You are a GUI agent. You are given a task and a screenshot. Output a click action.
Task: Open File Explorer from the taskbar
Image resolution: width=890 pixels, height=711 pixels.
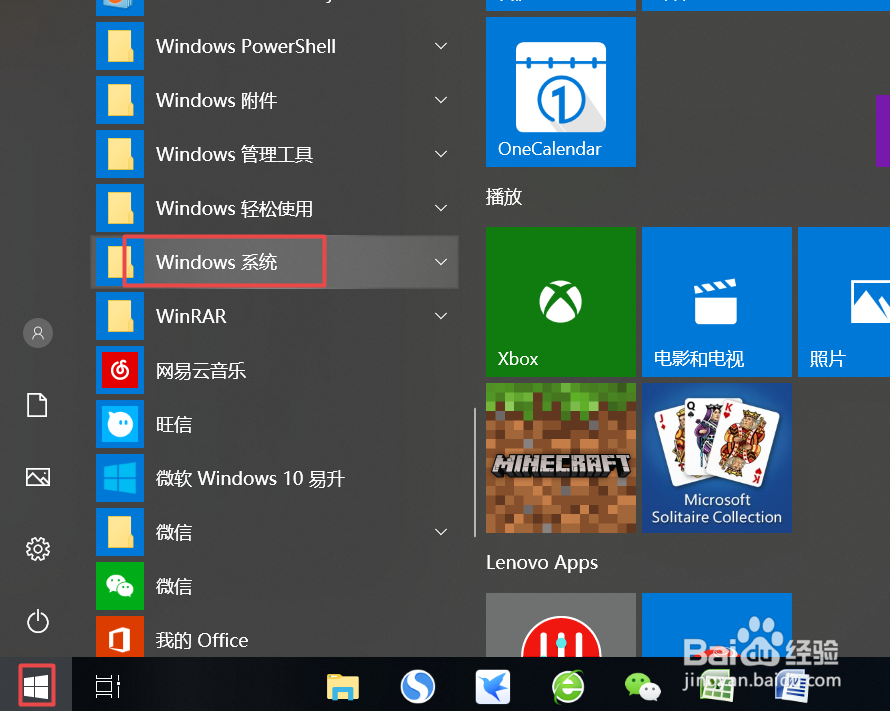(x=342, y=687)
